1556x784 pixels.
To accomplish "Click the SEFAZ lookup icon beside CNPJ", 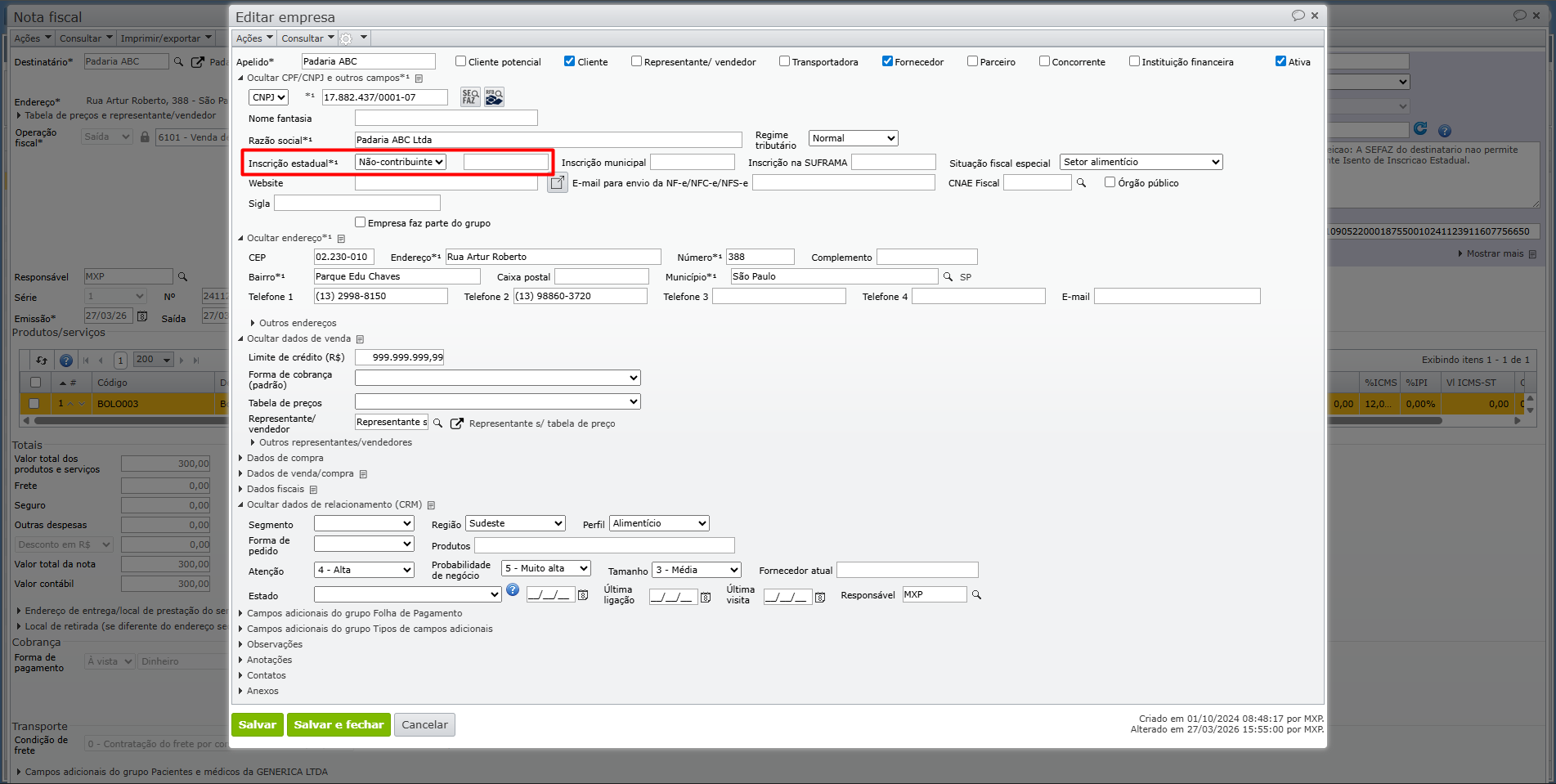I will point(470,97).
